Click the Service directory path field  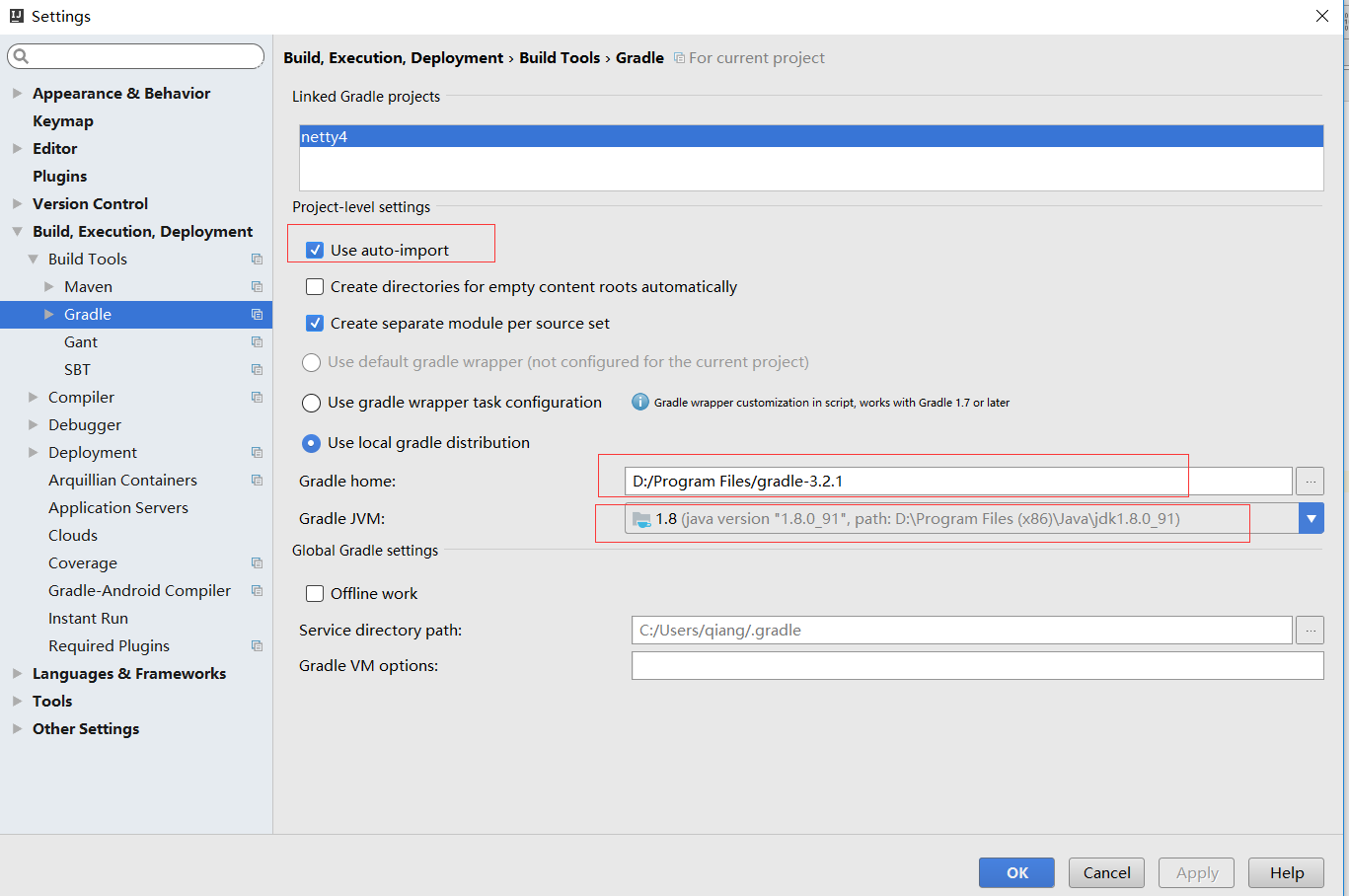click(961, 631)
